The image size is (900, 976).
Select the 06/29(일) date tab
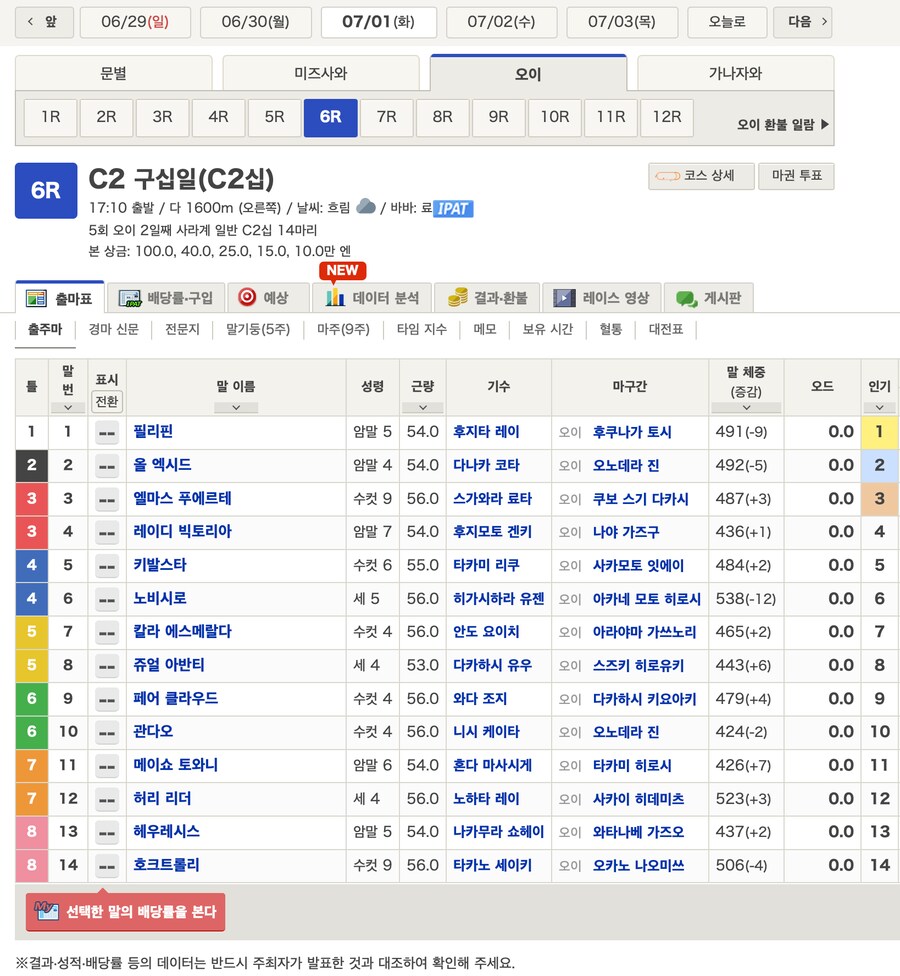(x=135, y=22)
